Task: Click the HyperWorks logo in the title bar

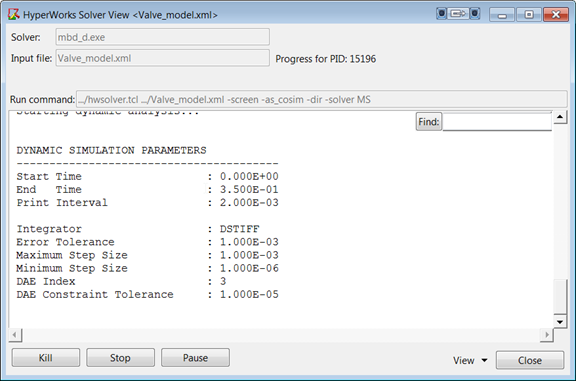Action: point(14,14)
